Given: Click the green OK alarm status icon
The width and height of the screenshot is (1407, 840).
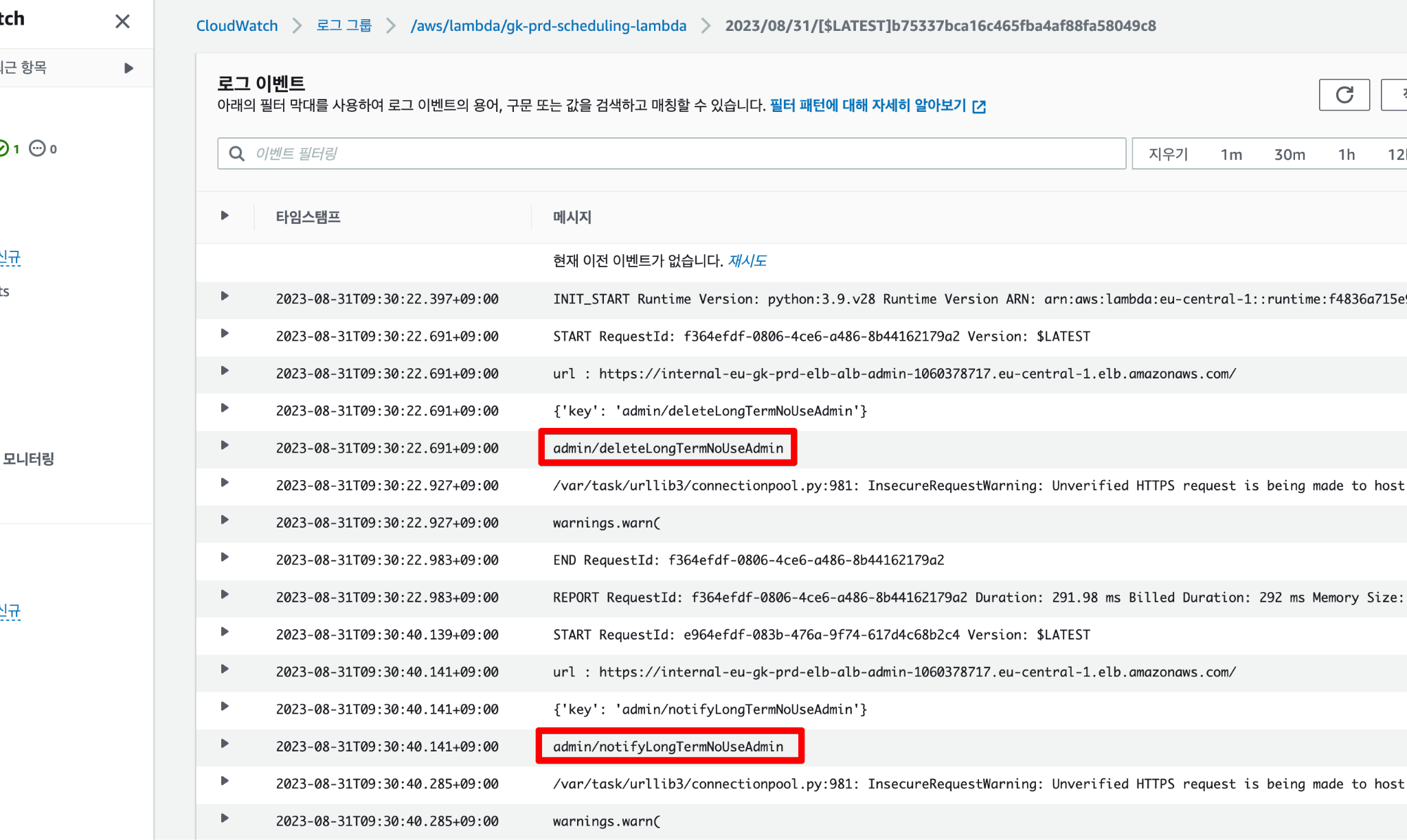Looking at the screenshot, I should point(3,148).
